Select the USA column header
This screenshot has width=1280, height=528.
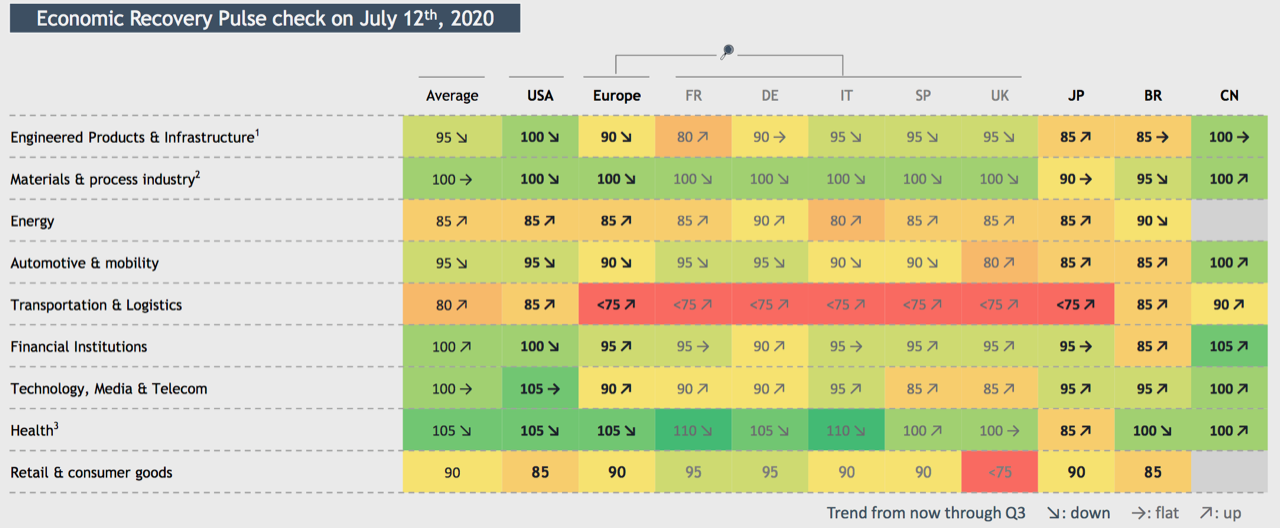coord(541,96)
